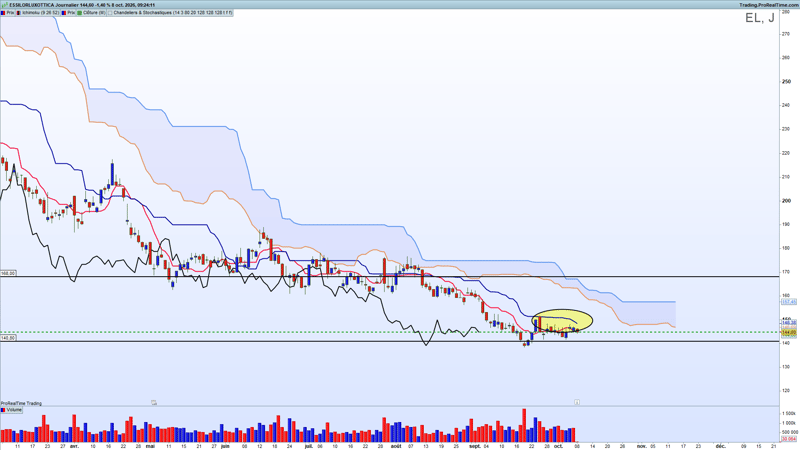Select the 168.00 horizontal line label
This screenshot has height=450, width=800.
[x=8, y=273]
